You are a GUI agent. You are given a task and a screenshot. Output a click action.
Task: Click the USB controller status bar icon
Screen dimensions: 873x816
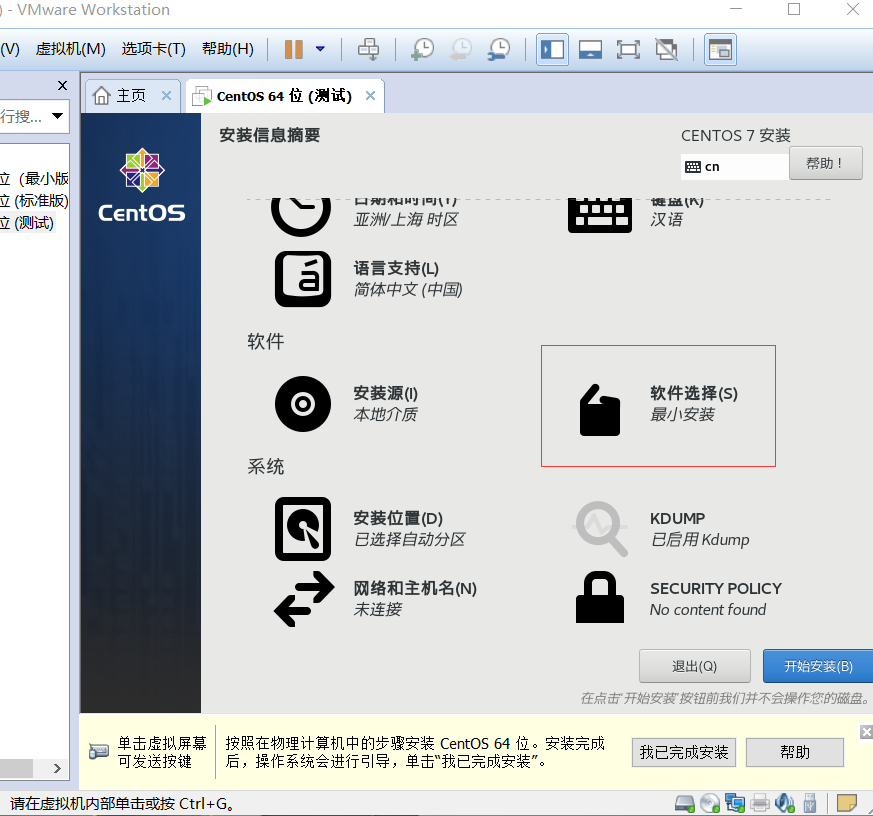[x=810, y=803]
